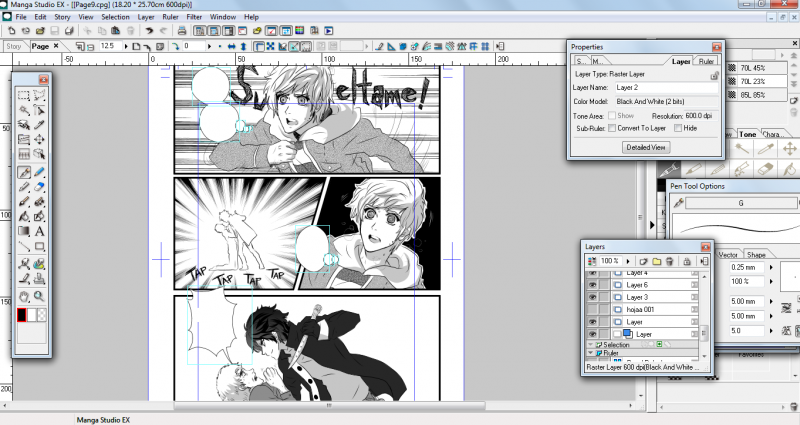Screen dimensions: 800x425
Task: Collapse the Ruler group in Layers
Action: [x=591, y=353]
